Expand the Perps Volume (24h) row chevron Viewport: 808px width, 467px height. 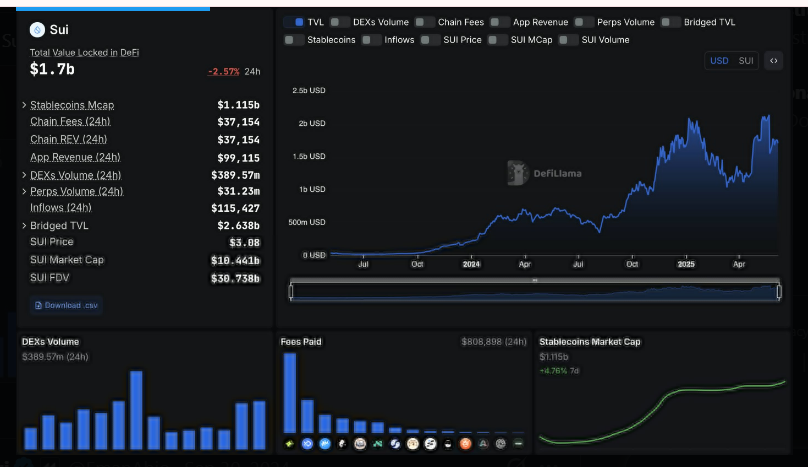click(x=24, y=191)
